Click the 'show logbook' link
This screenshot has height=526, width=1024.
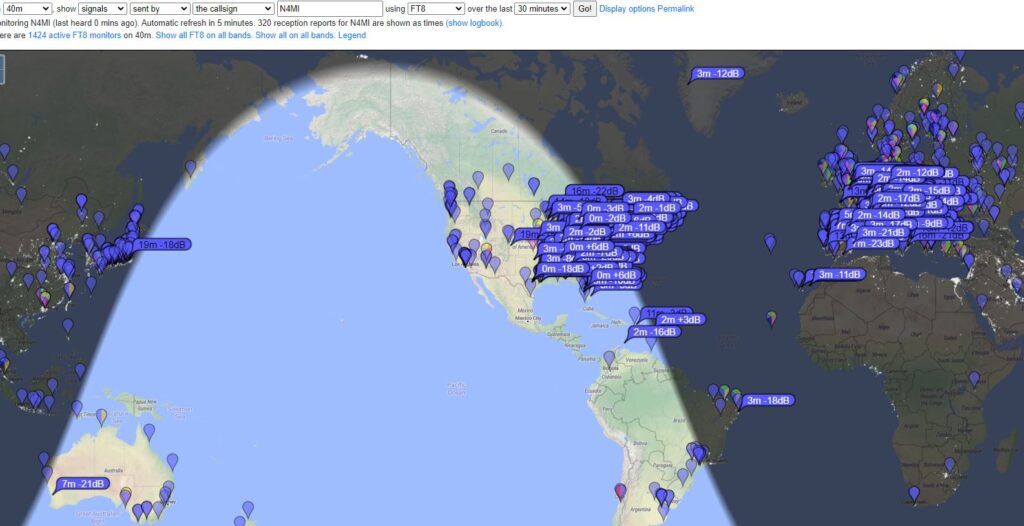tap(474, 22)
